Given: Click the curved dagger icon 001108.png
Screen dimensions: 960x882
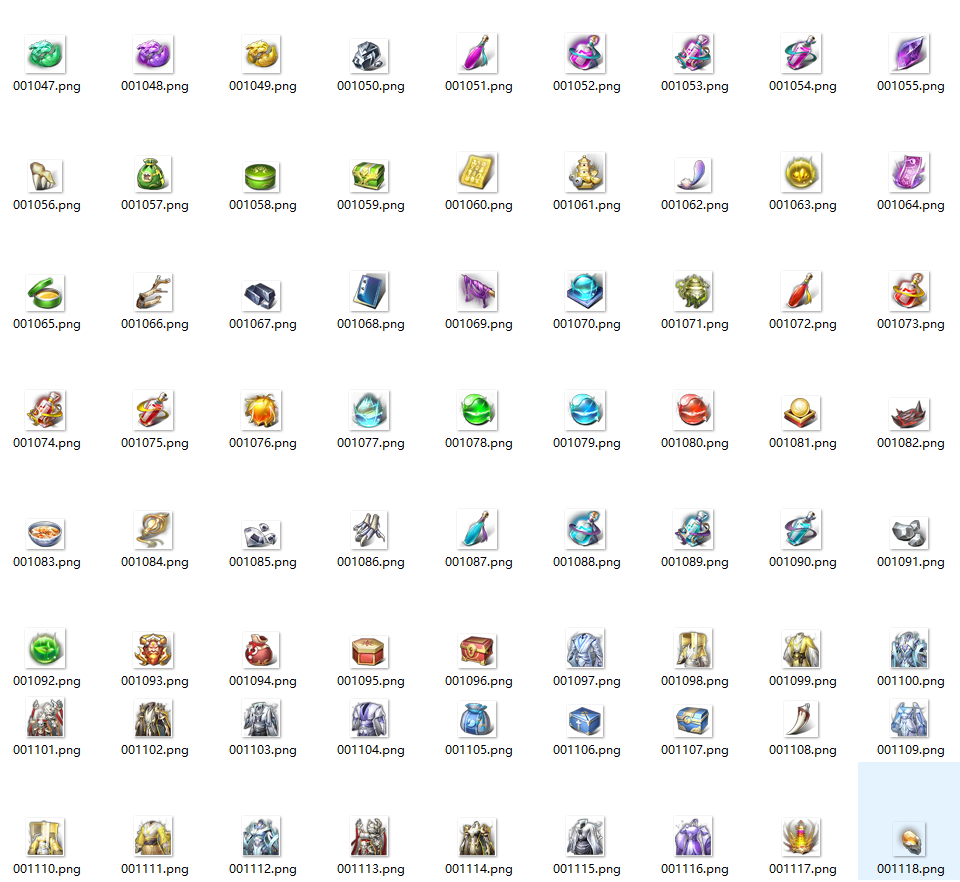Looking at the screenshot, I should pos(802,718).
